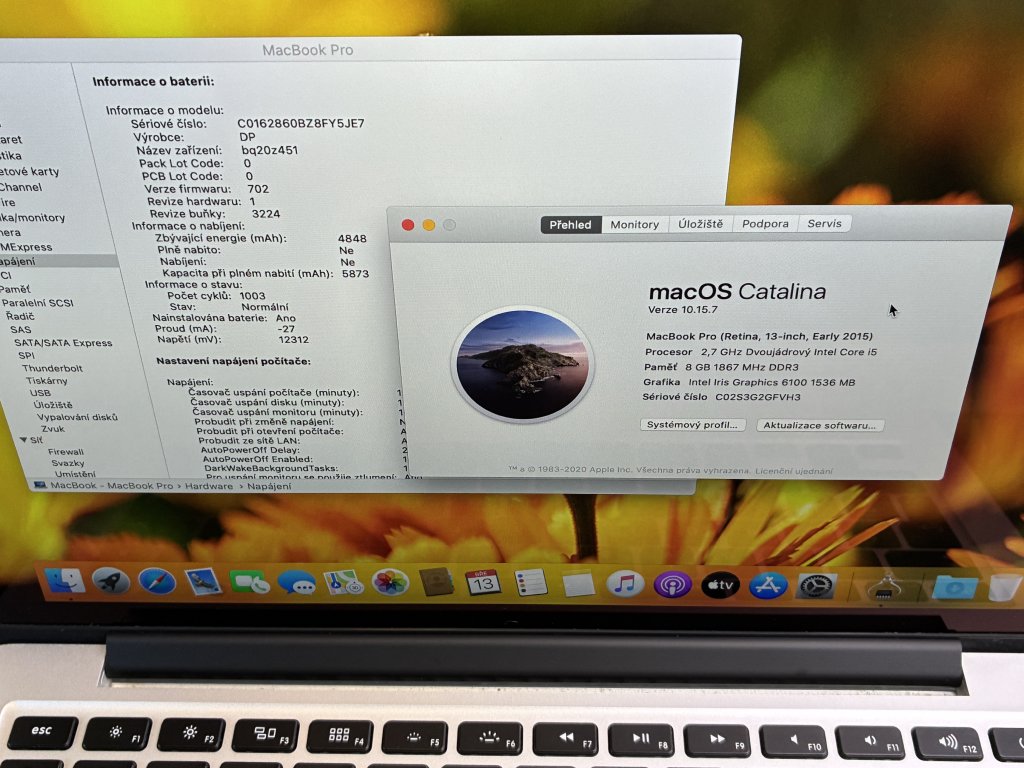Select Úložiště in System Information sidebar
This screenshot has height=768, width=1024.
pos(53,405)
